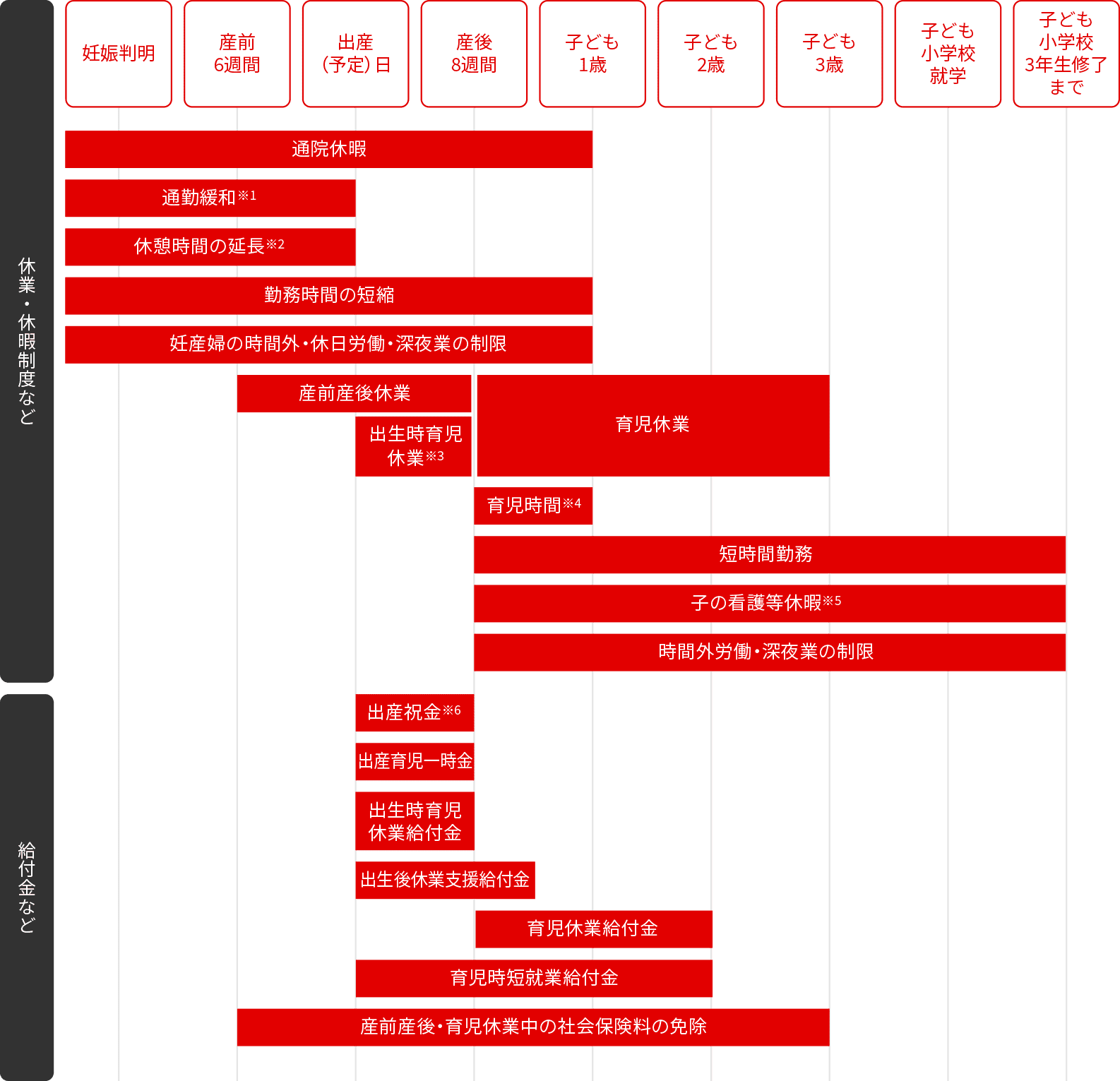Click the 出産(予定)日 header box
The width and height of the screenshot is (1120, 1081).
coord(356,54)
